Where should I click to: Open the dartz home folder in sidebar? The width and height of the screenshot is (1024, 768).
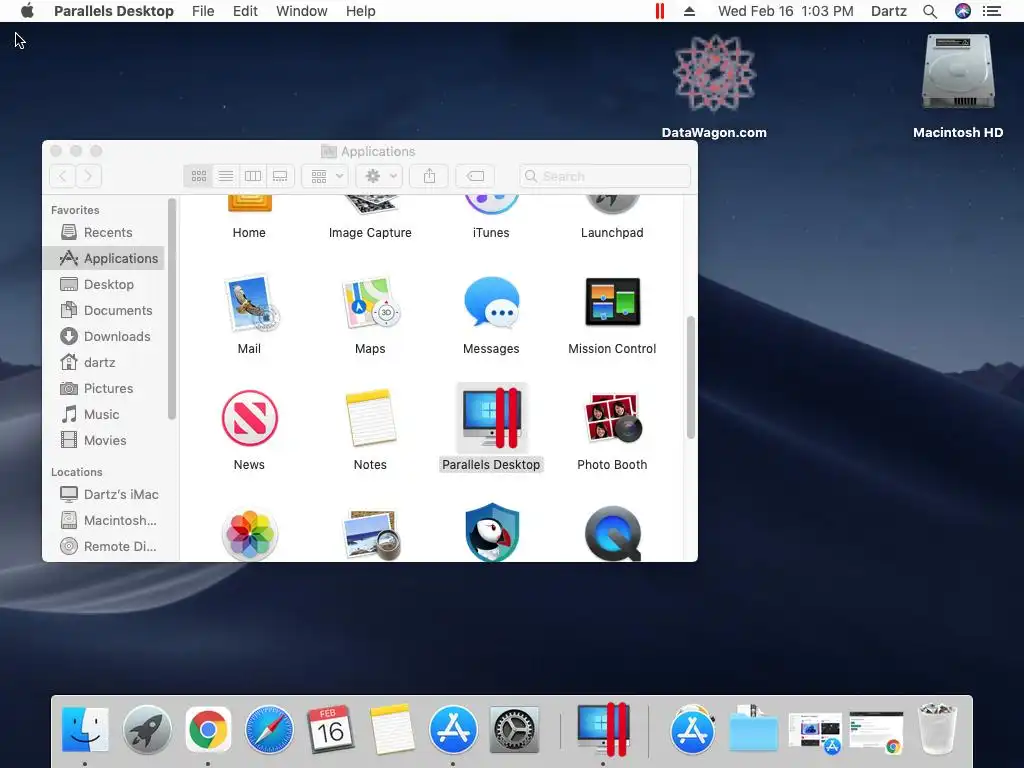click(104, 362)
